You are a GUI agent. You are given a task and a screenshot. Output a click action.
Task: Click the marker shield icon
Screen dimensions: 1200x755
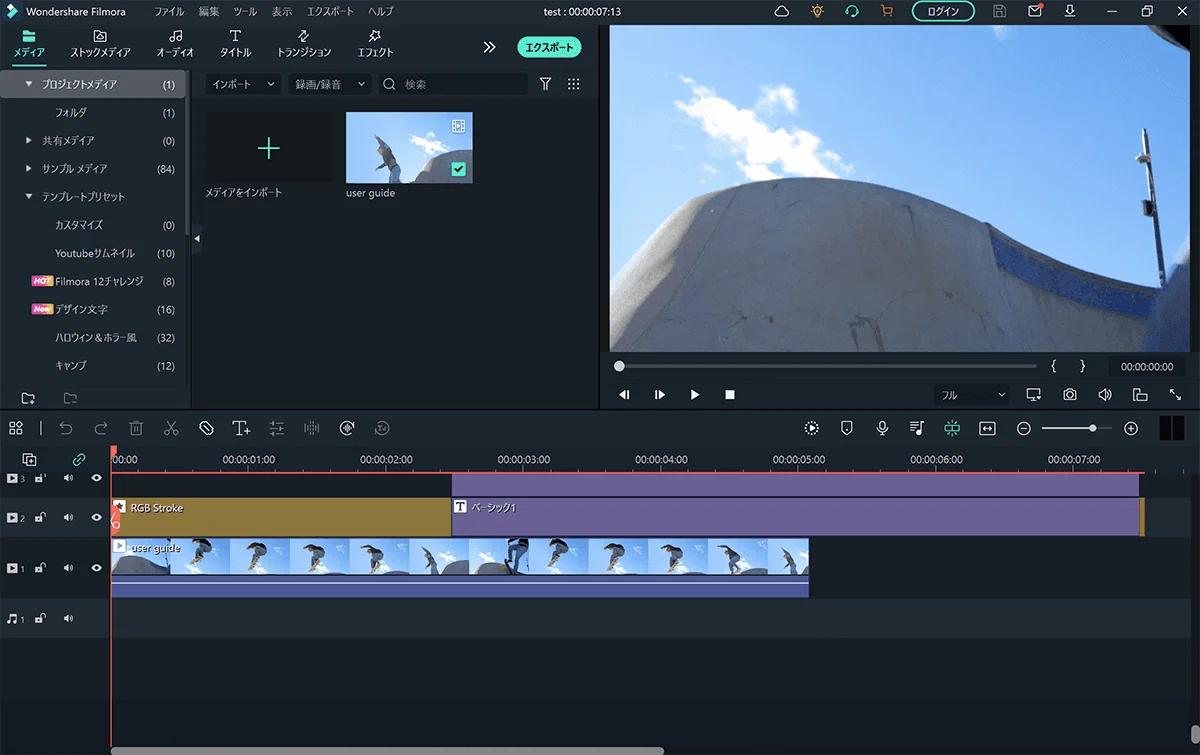[x=847, y=428]
